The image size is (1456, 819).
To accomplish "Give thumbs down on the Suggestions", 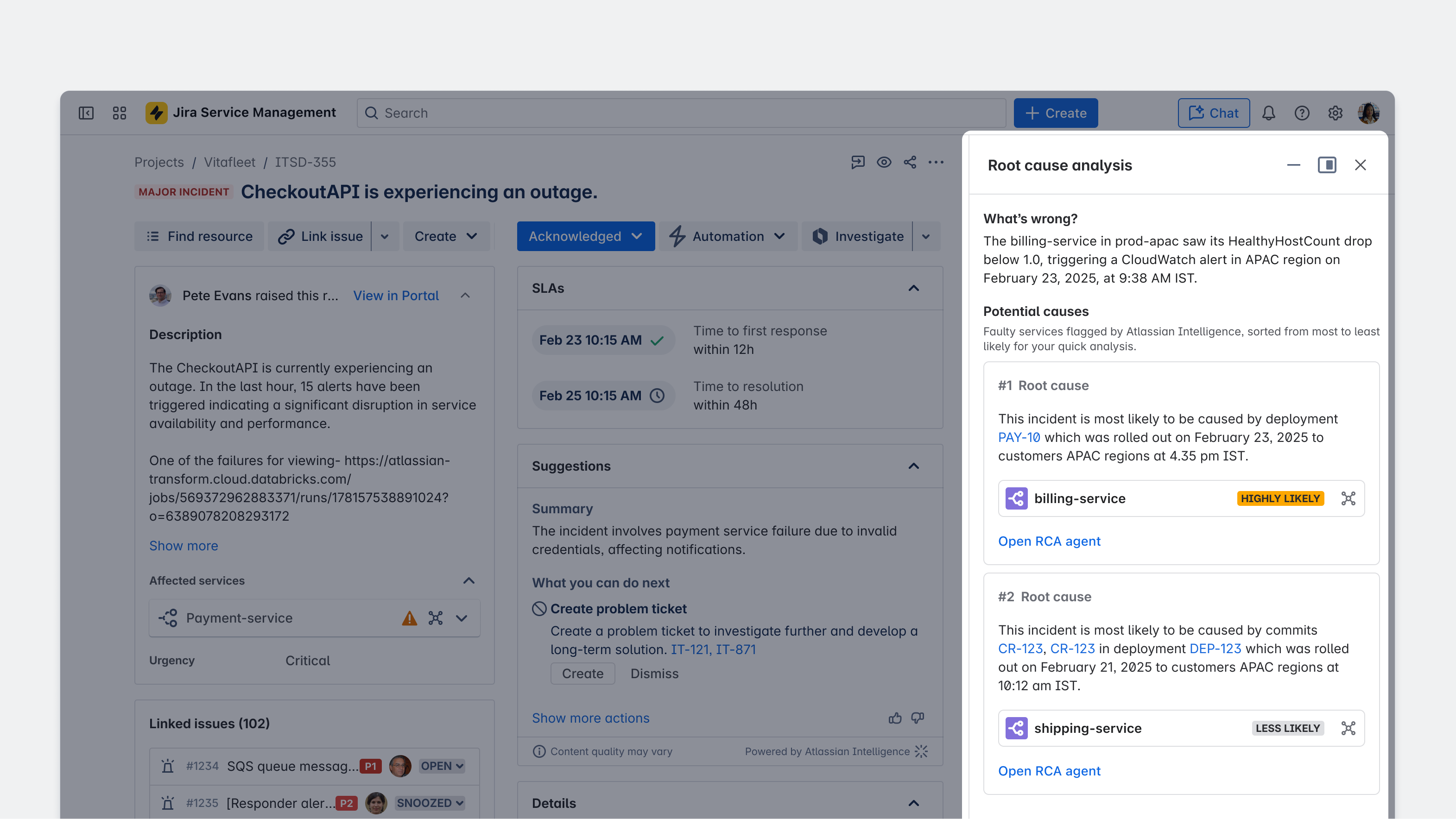I will coord(918,718).
